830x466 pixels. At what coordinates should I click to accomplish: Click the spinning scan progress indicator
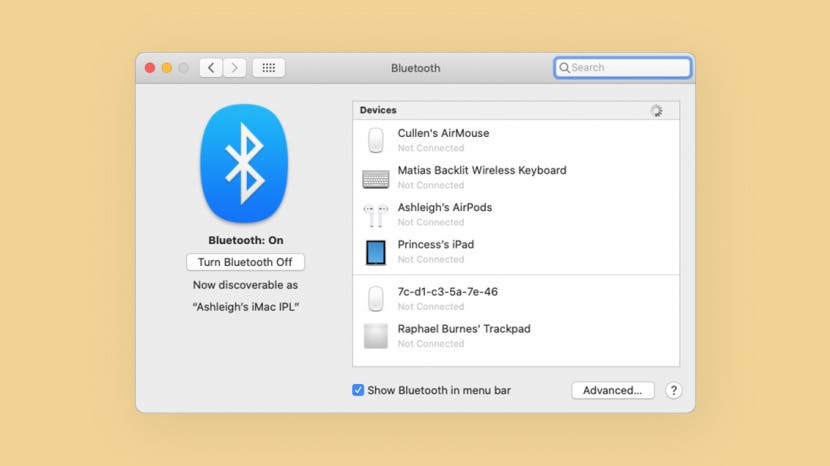[656, 111]
